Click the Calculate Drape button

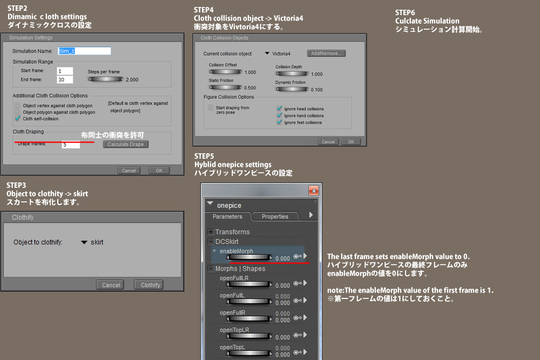pyautogui.click(x=126, y=144)
